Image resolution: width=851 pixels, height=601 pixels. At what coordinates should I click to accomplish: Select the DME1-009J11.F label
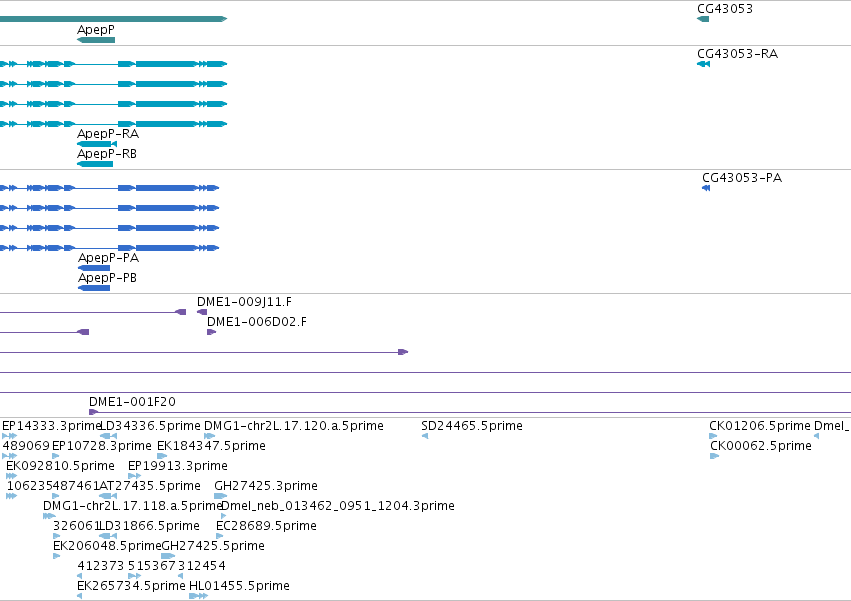[x=244, y=302]
